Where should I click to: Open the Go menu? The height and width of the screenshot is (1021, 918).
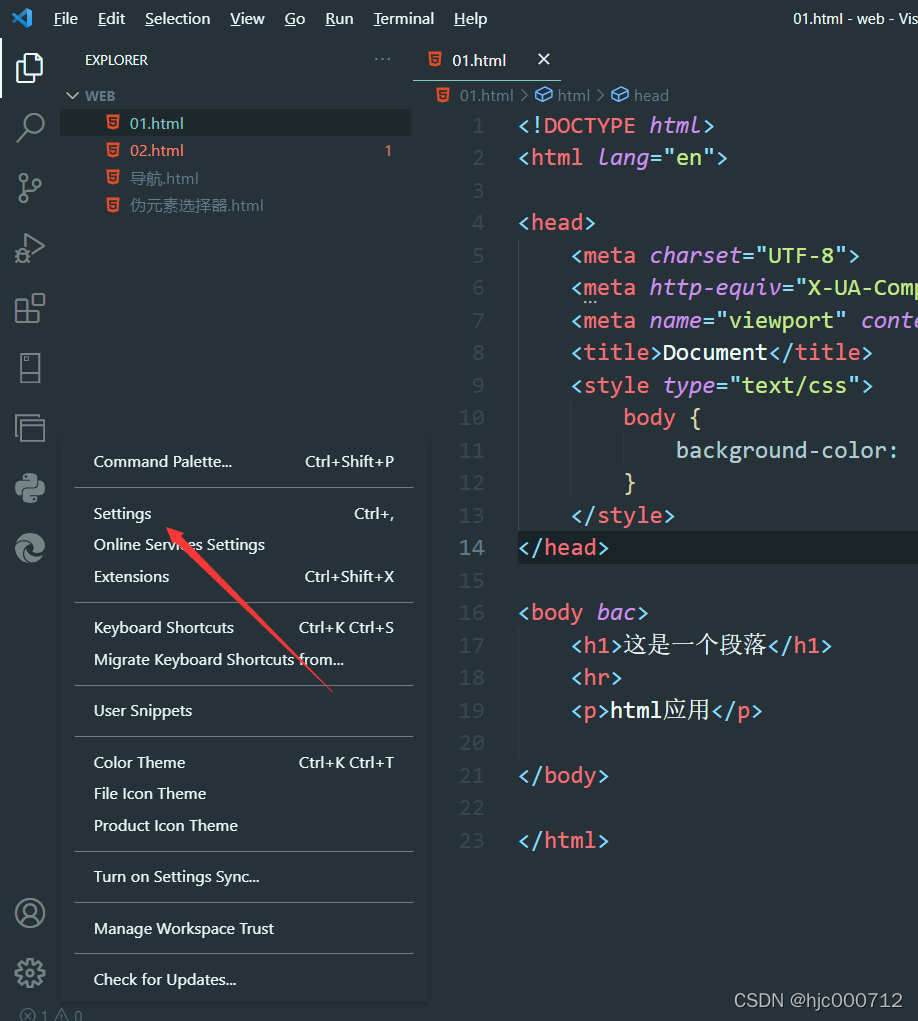(295, 19)
